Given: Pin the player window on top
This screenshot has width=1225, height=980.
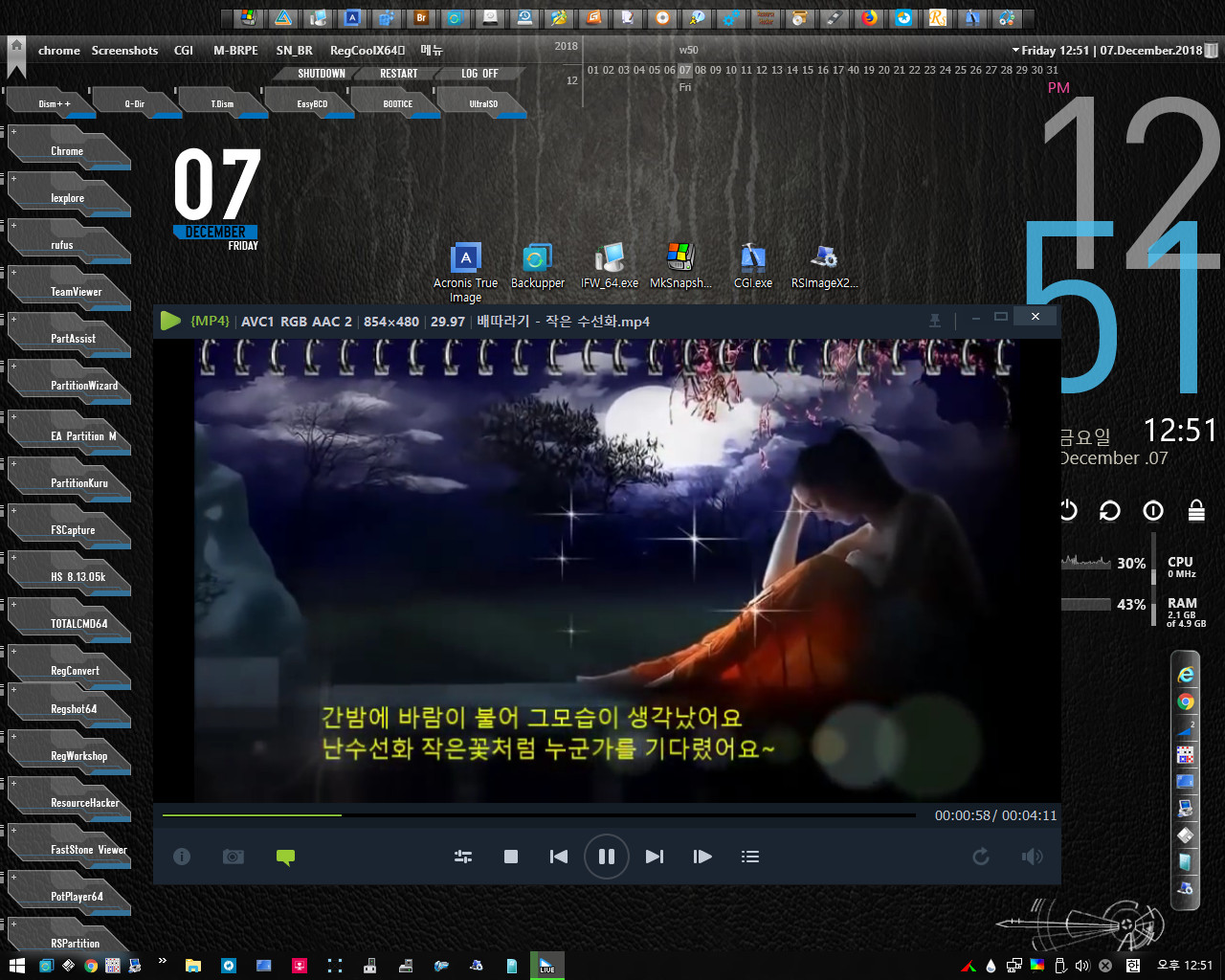Looking at the screenshot, I should click(935, 321).
